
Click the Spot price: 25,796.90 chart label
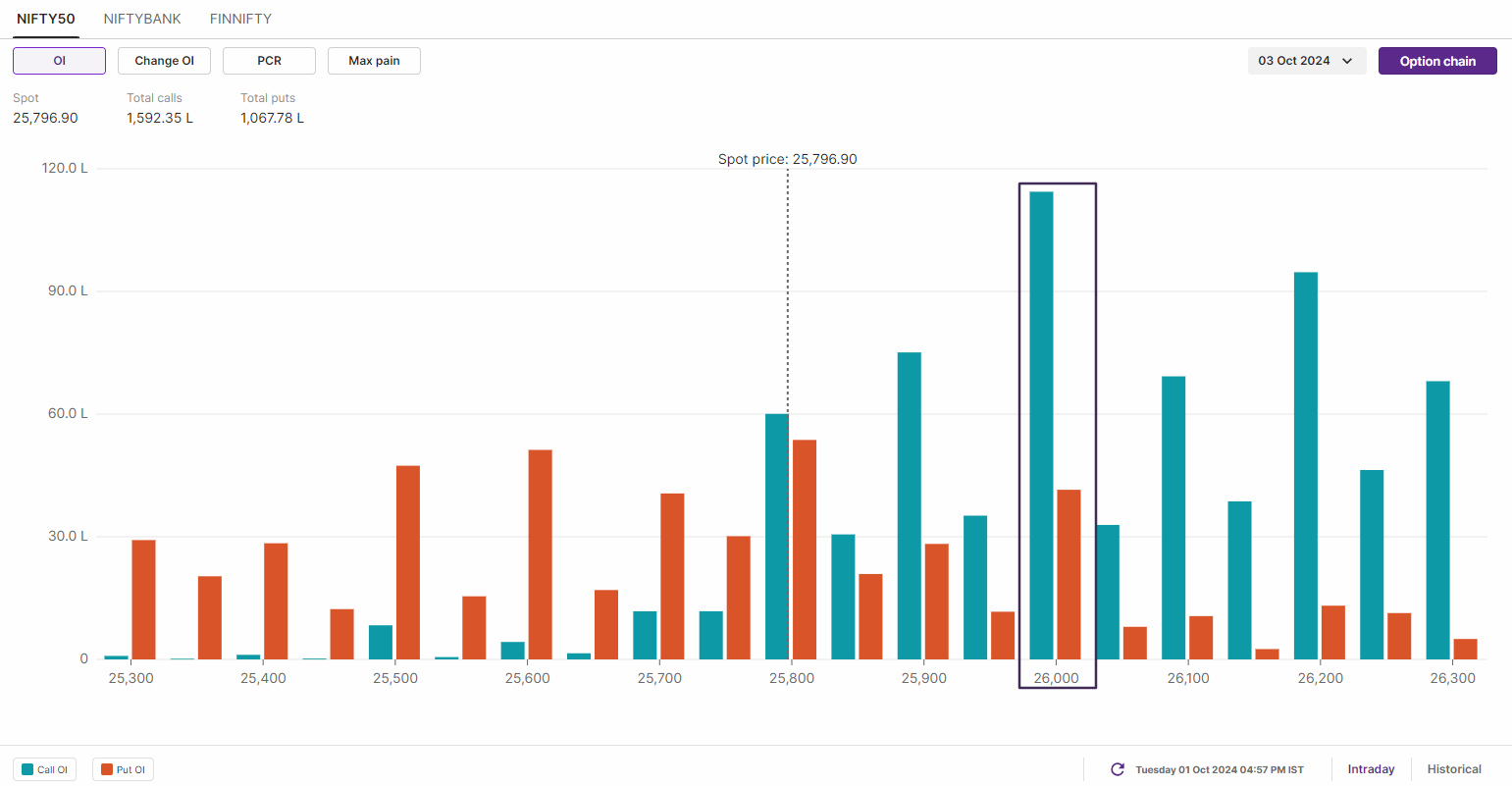788,159
